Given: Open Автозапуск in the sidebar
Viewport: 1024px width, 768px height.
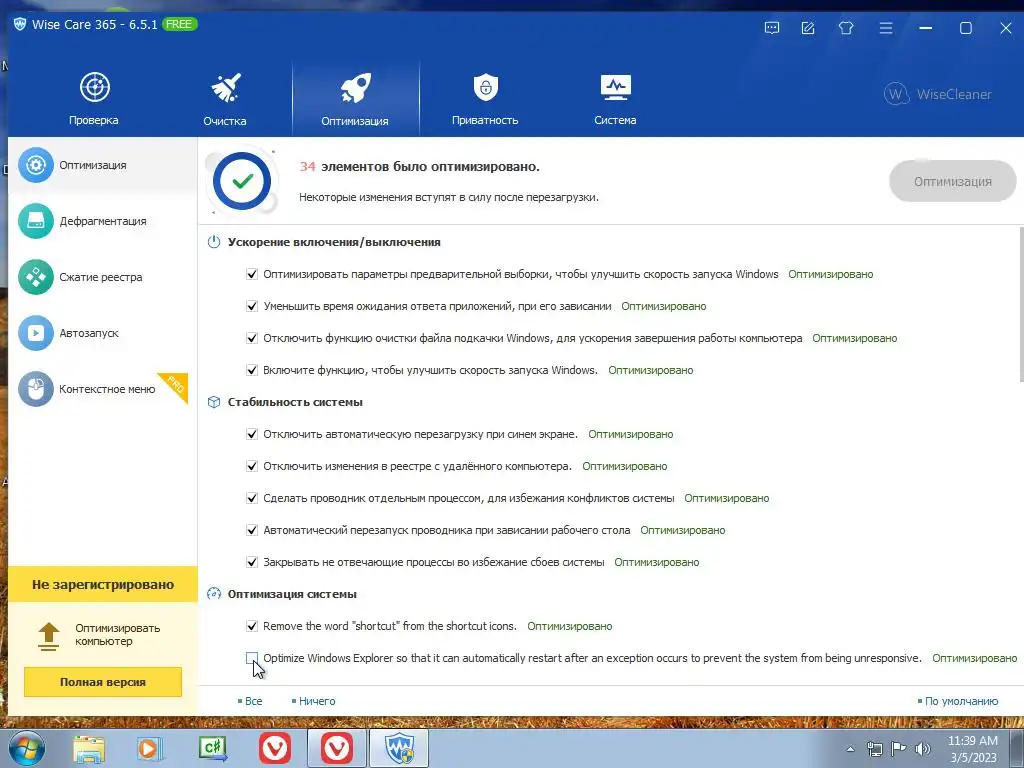Looking at the screenshot, I should [103, 333].
